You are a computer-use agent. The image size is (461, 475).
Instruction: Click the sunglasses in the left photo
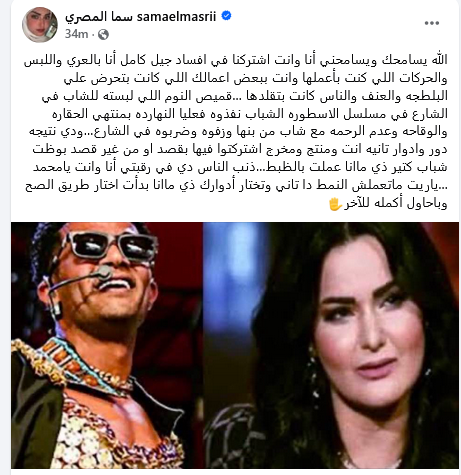click(112, 245)
